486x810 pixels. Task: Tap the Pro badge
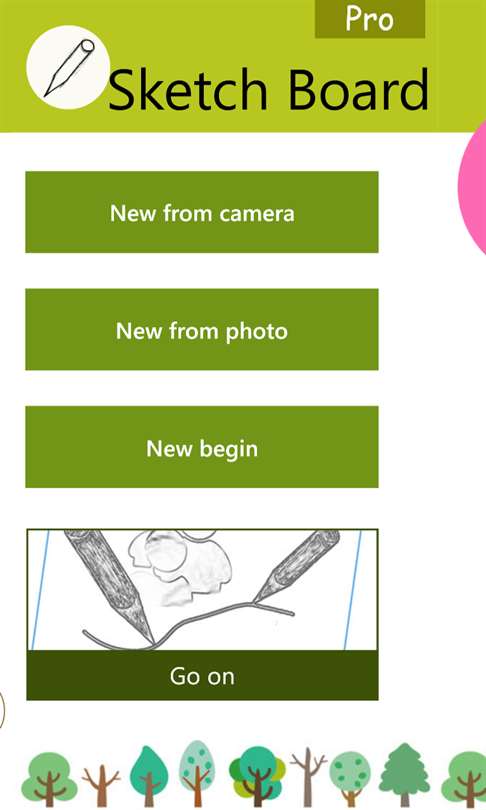point(370,19)
